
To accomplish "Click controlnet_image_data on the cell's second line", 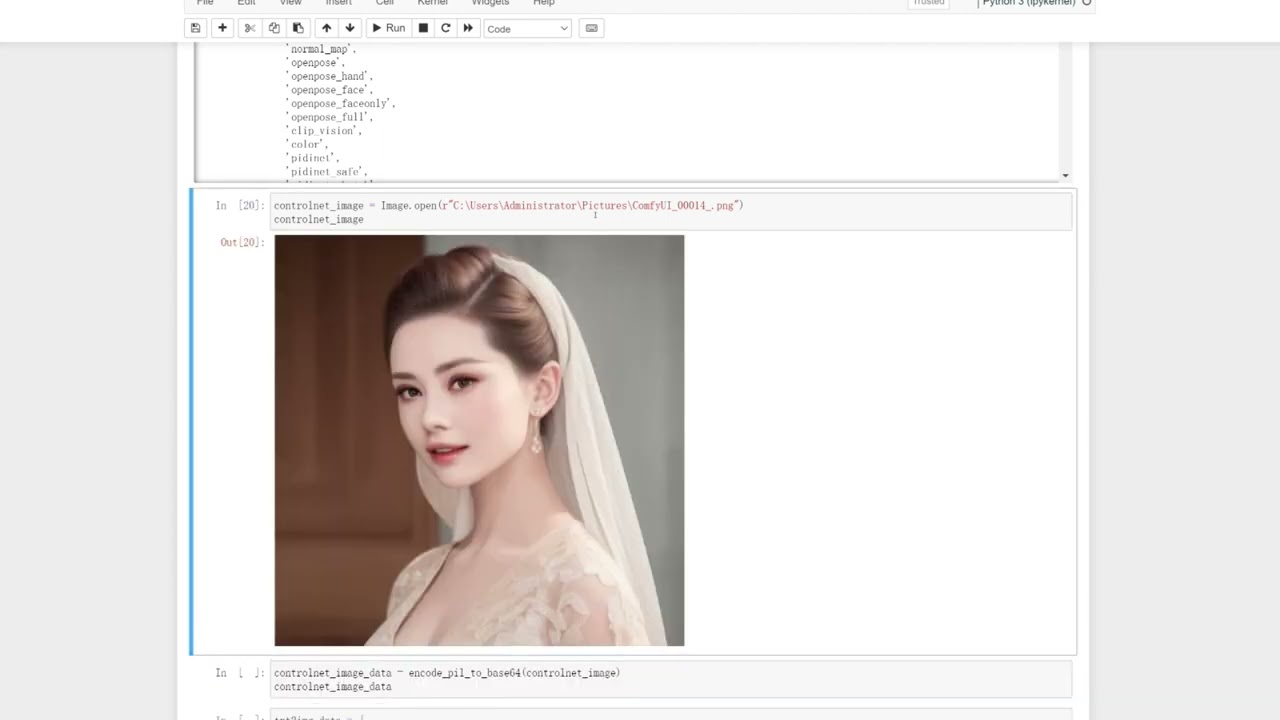I will pyautogui.click(x=333, y=687).
